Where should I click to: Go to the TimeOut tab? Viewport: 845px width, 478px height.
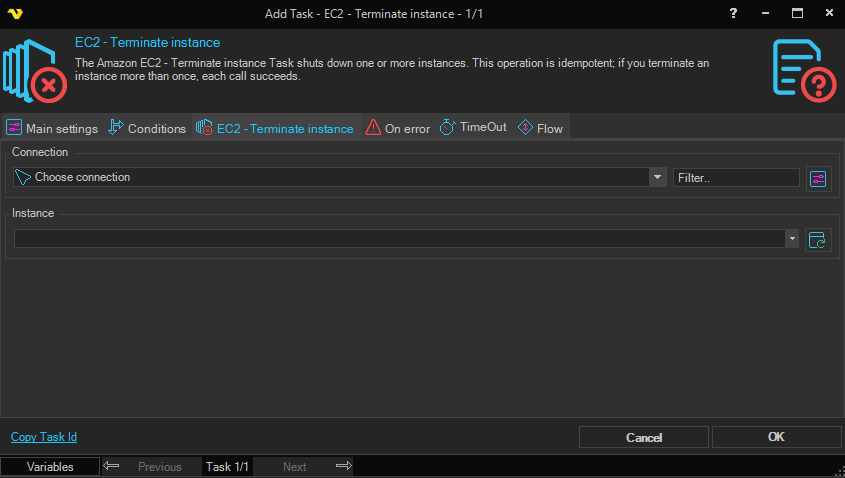[473, 128]
